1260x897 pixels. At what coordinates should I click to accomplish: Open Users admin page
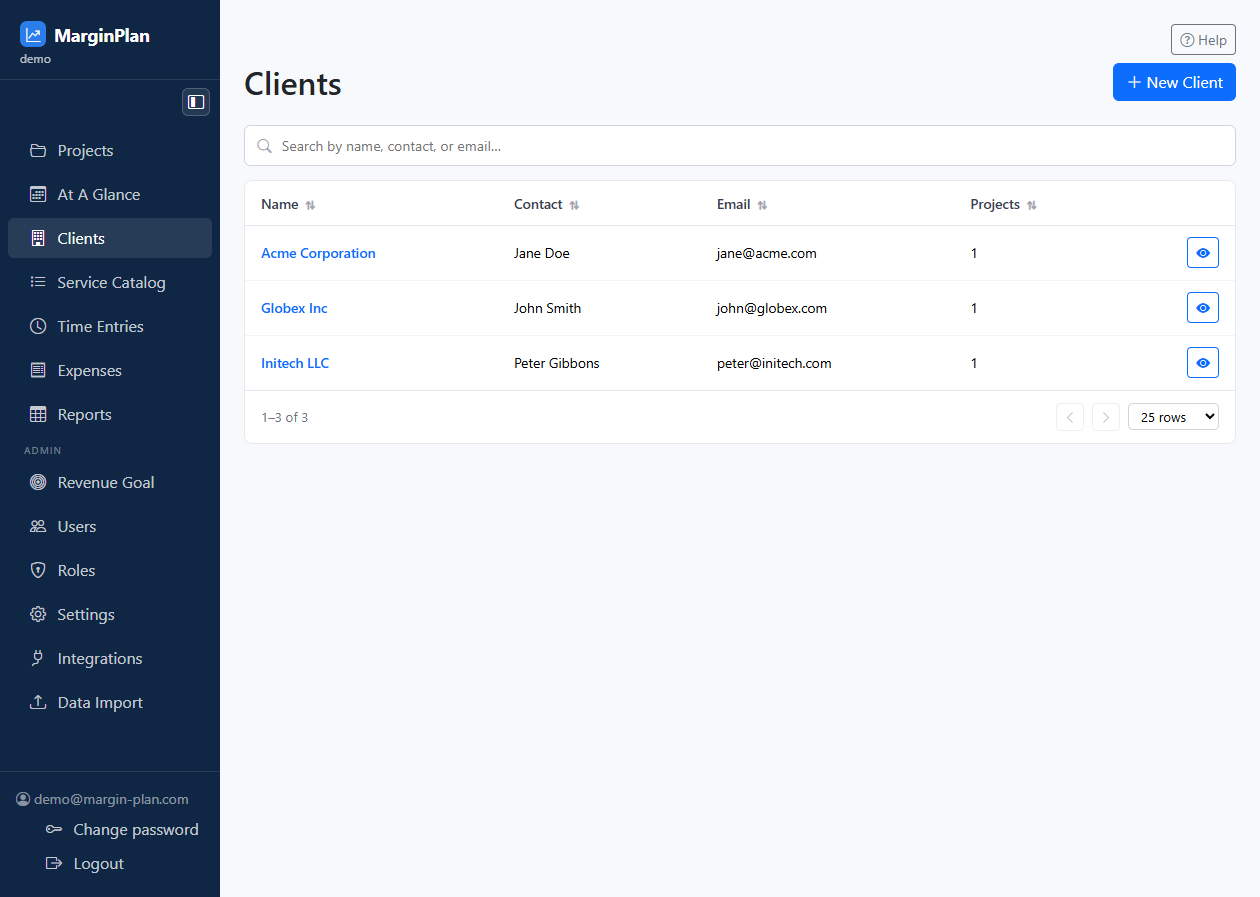tap(110, 527)
